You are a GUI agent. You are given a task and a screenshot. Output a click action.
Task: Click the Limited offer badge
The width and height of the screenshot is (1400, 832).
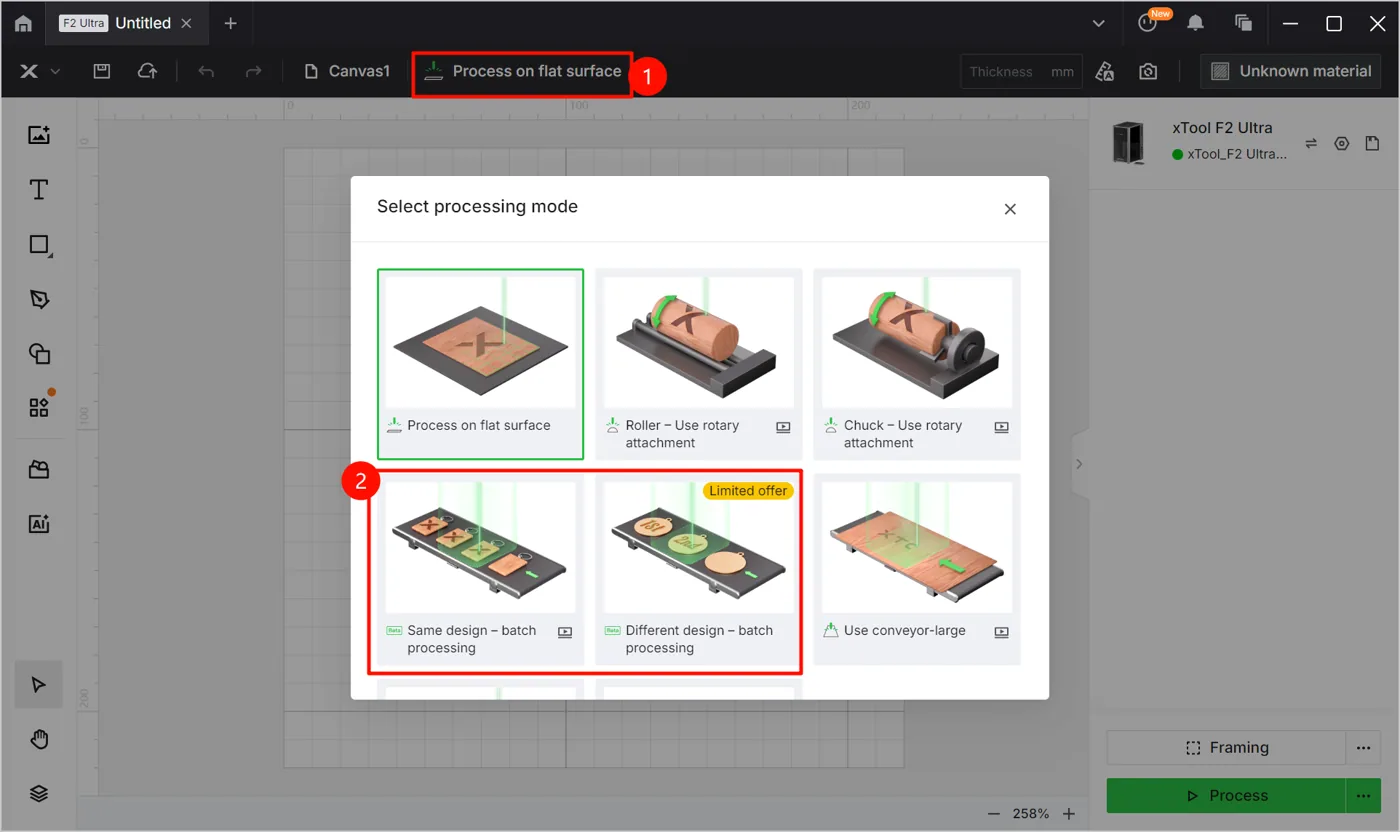point(748,490)
